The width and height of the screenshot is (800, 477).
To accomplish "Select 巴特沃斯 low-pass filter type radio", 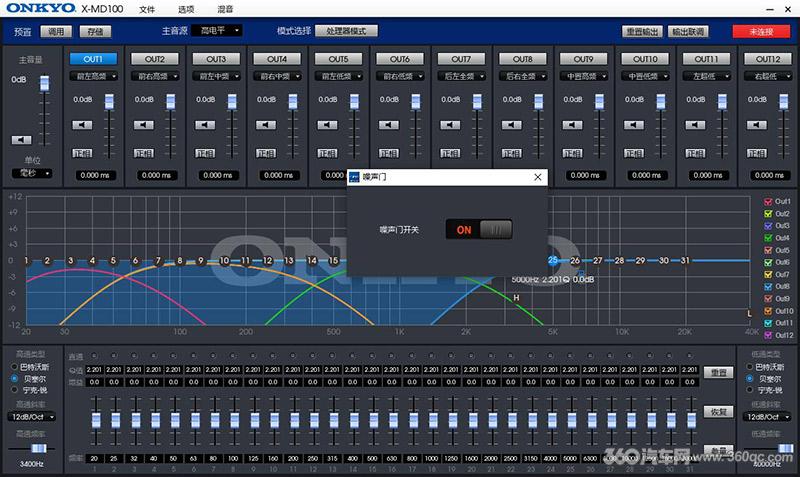I will point(749,367).
